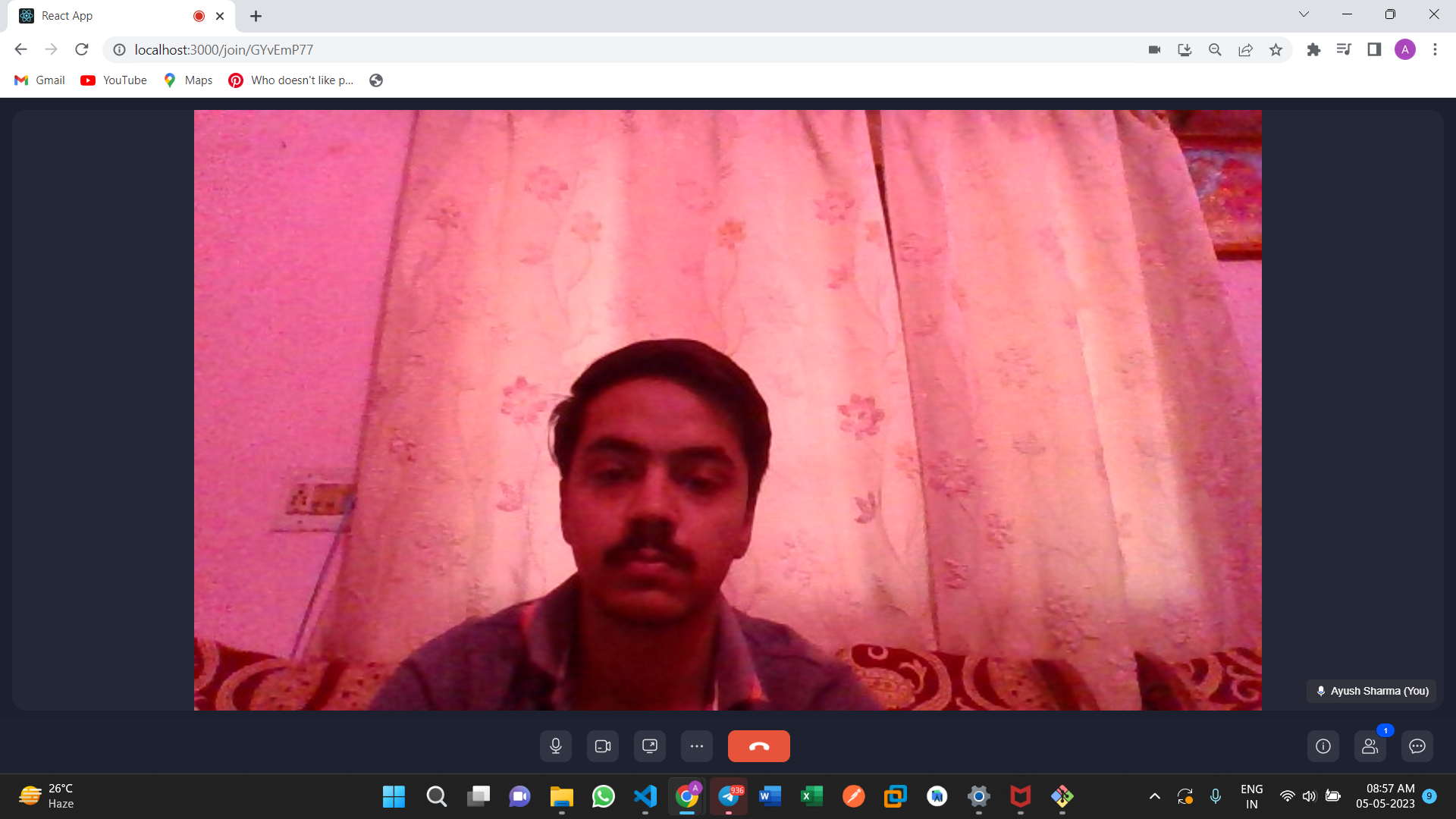The image size is (1456, 819).
Task: Show the participants list with badge 1
Action: point(1370,747)
